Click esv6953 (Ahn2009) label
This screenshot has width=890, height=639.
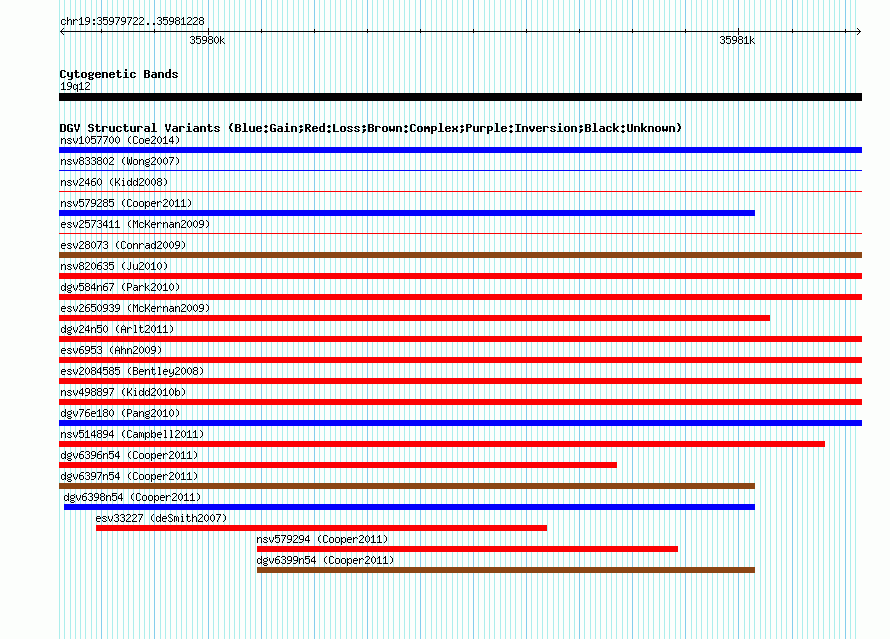[111, 350]
